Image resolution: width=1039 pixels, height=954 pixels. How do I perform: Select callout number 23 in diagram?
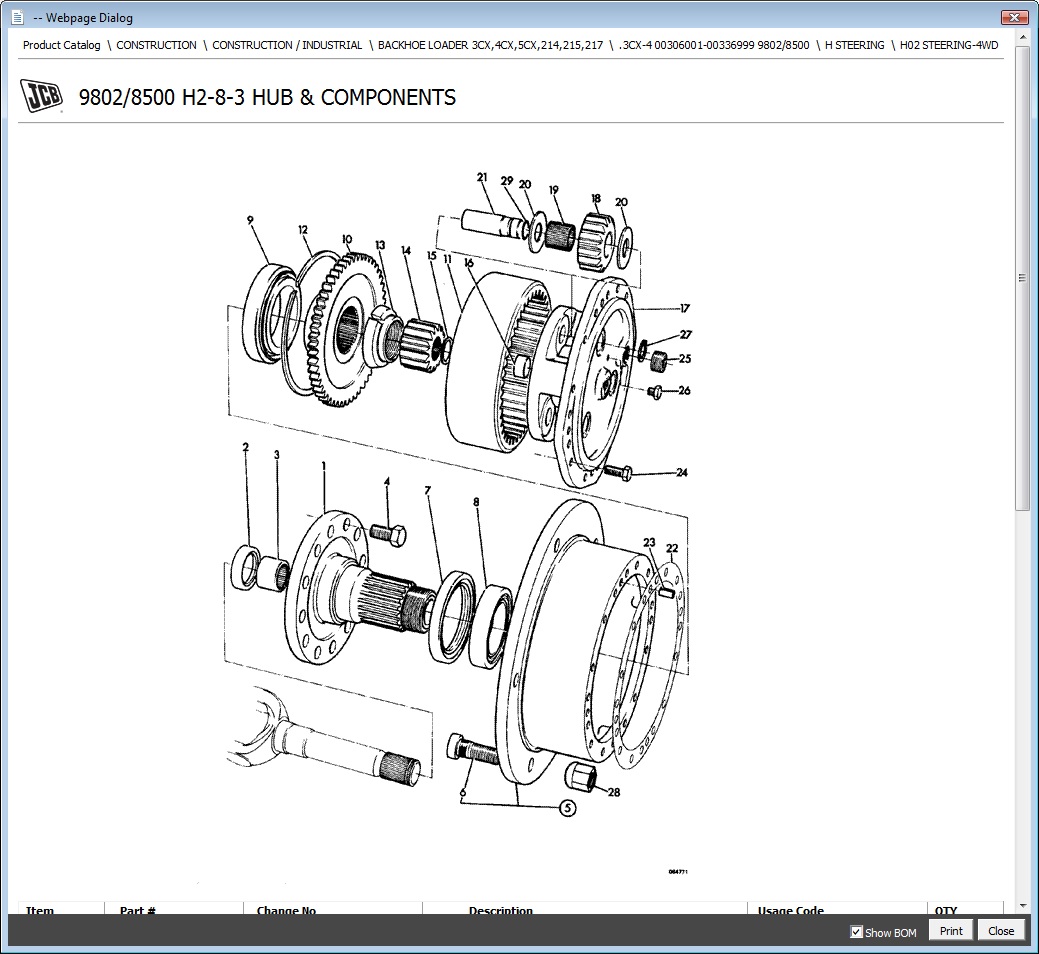click(649, 543)
